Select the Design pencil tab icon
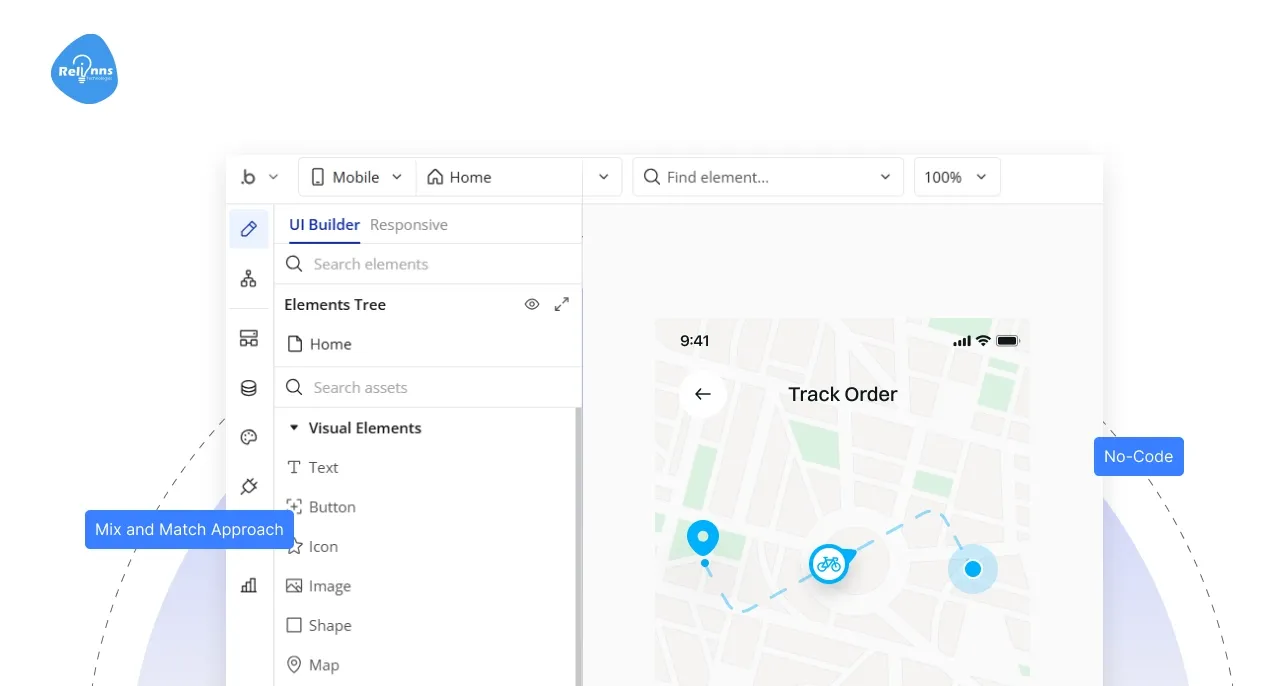This screenshot has height=686, width=1288. pos(249,229)
